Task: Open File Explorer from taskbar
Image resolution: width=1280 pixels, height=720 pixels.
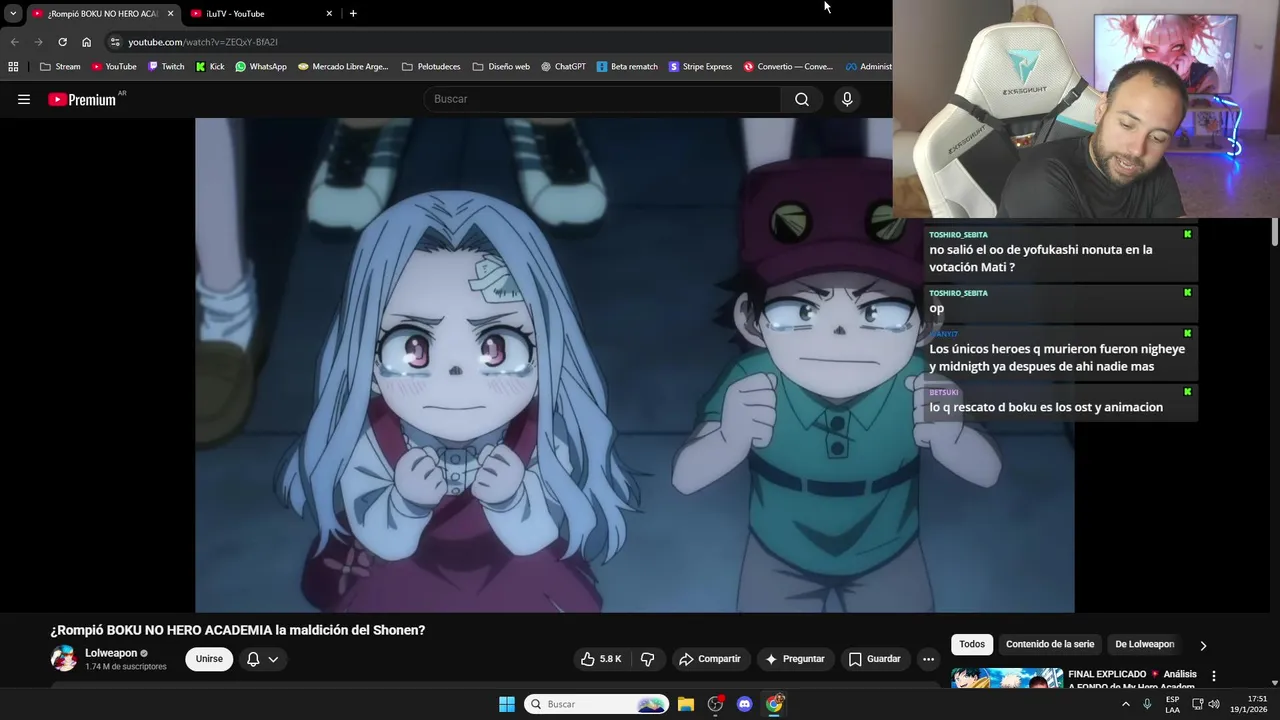Action: coord(686,704)
